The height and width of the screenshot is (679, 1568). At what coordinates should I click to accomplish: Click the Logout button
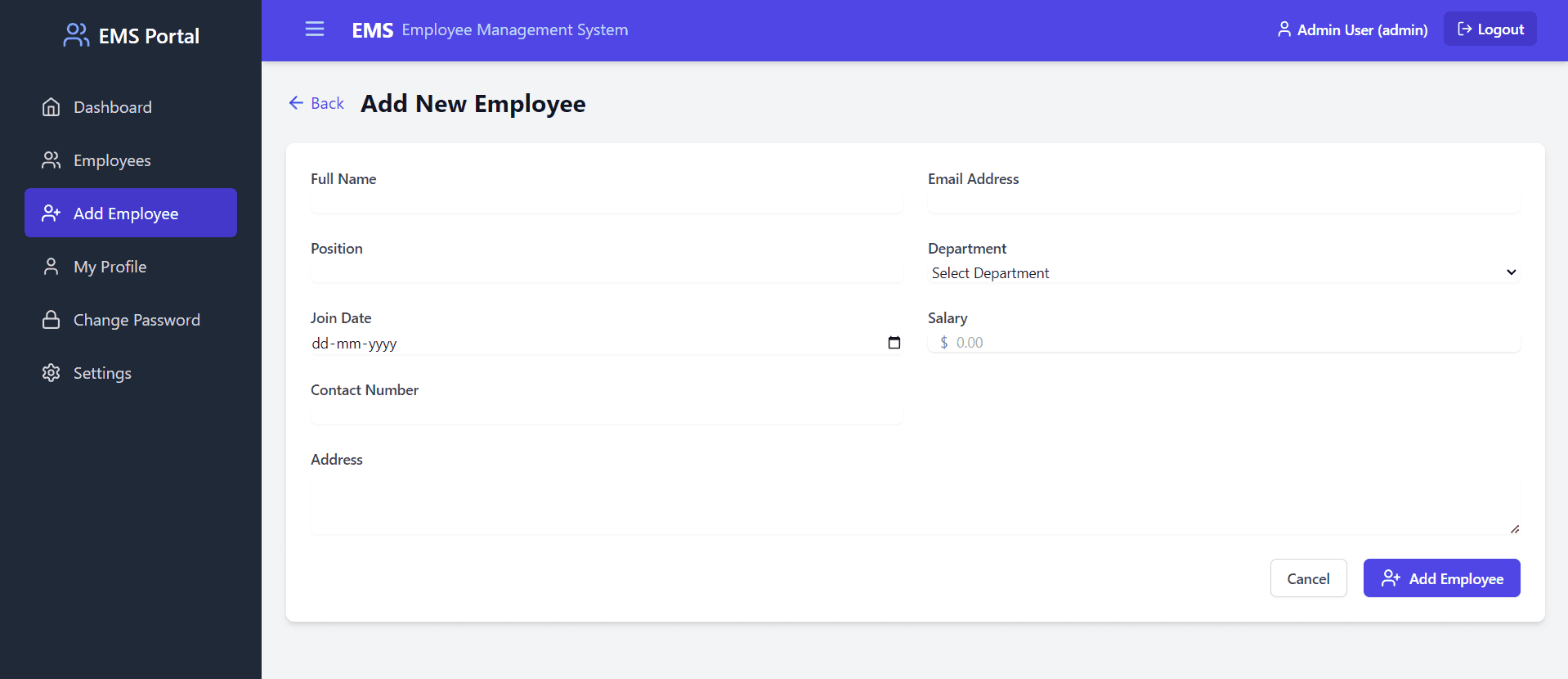point(1490,29)
